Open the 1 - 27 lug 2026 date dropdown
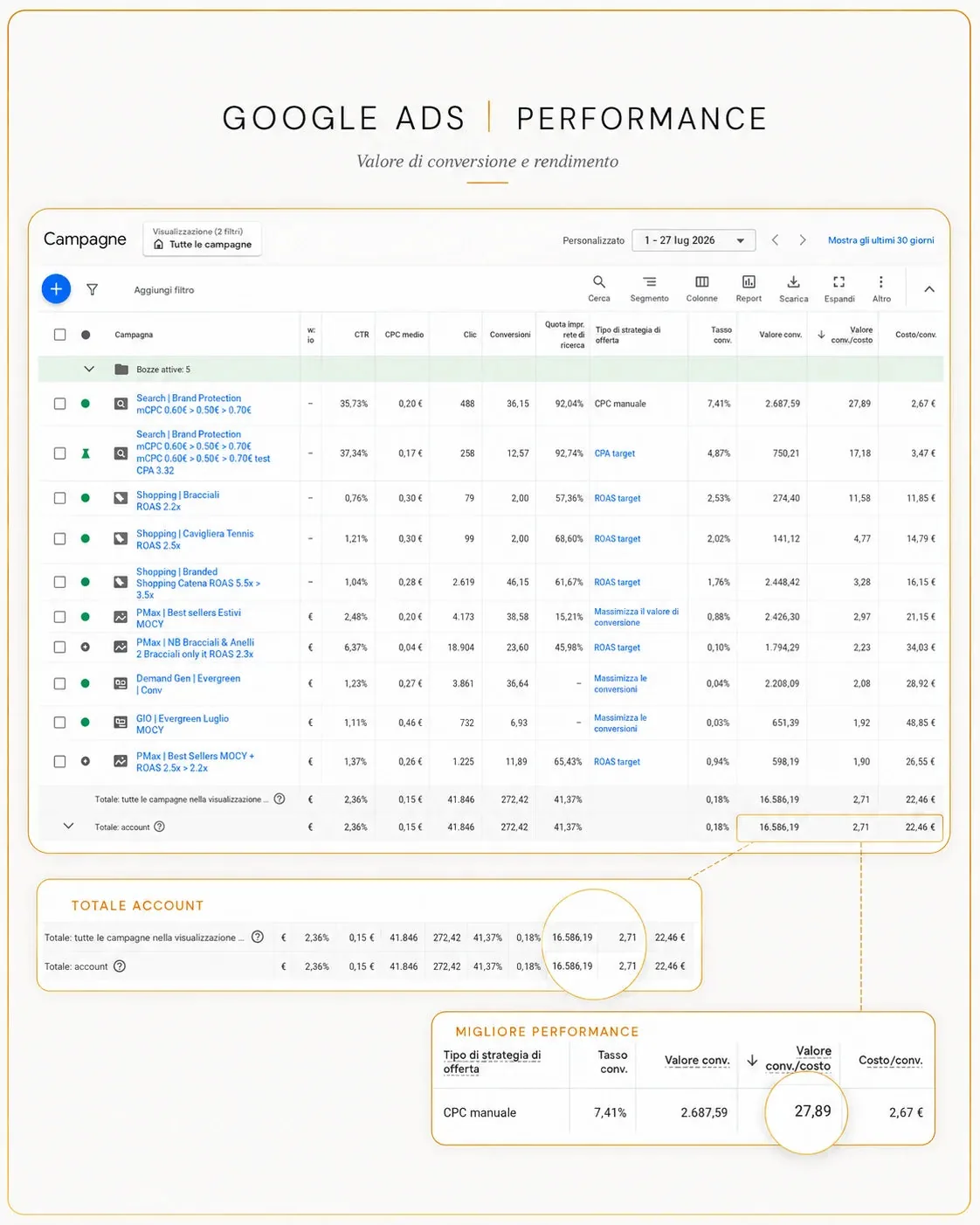This screenshot has width=980, height=1225. [x=694, y=240]
